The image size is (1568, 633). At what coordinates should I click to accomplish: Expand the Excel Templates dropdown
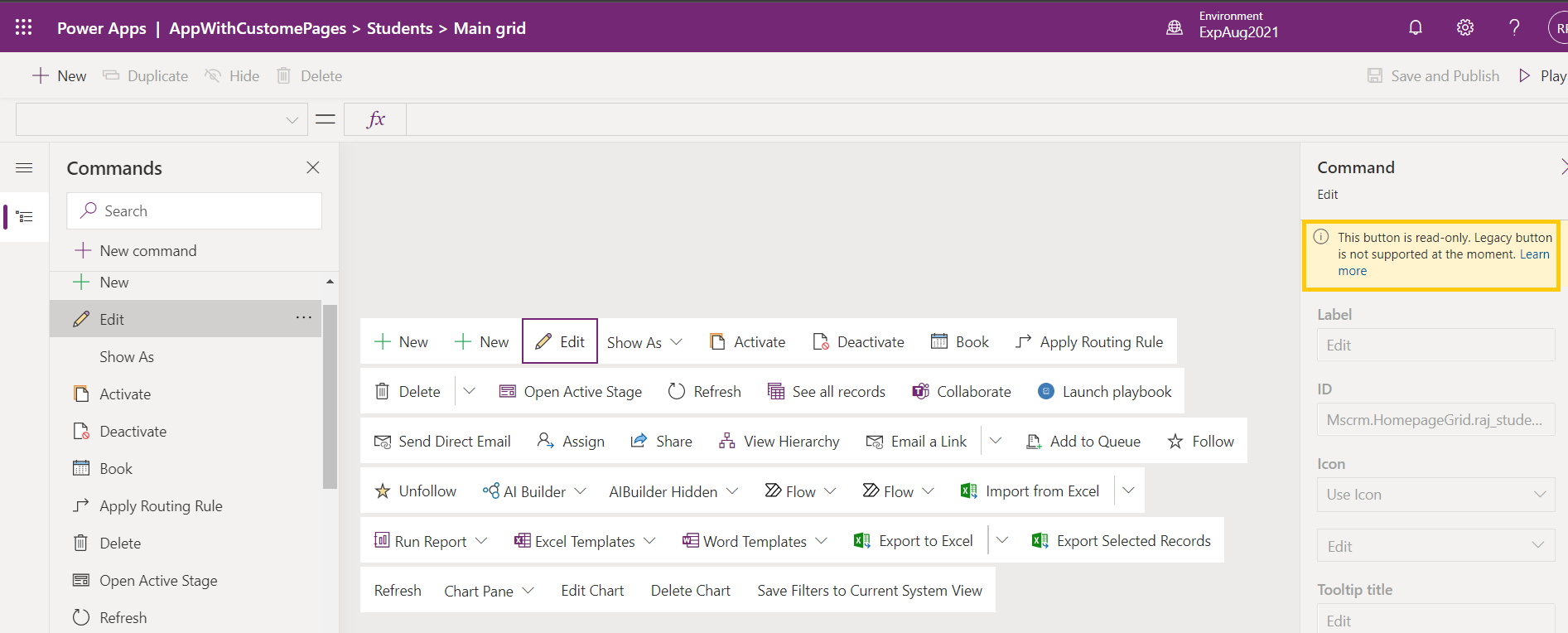coord(649,541)
